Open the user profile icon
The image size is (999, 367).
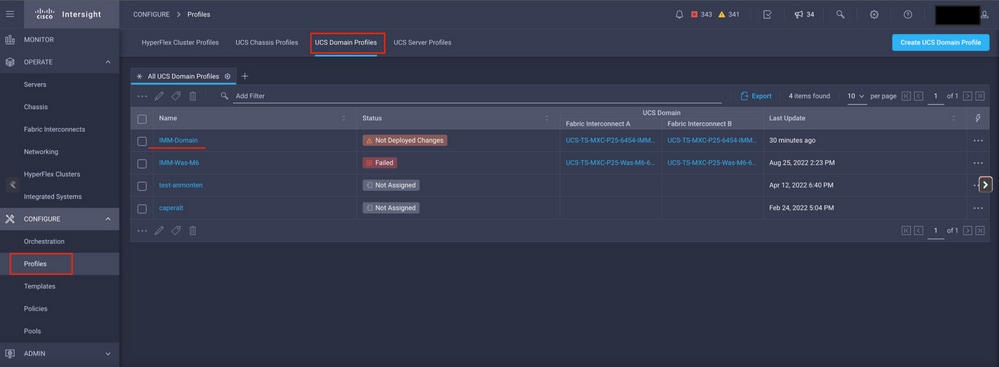point(984,15)
